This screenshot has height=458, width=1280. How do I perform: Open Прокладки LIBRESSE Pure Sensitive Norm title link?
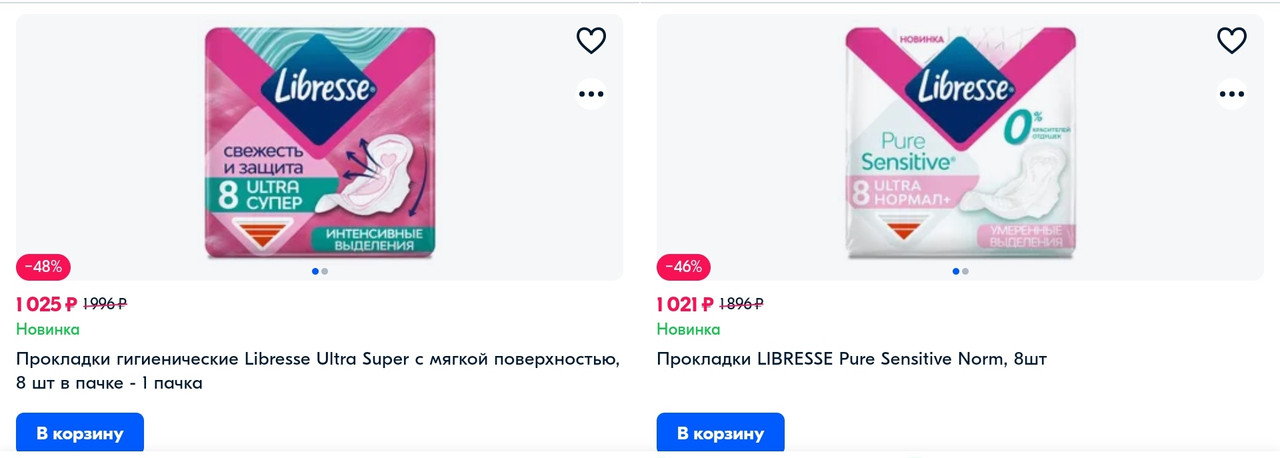852,359
